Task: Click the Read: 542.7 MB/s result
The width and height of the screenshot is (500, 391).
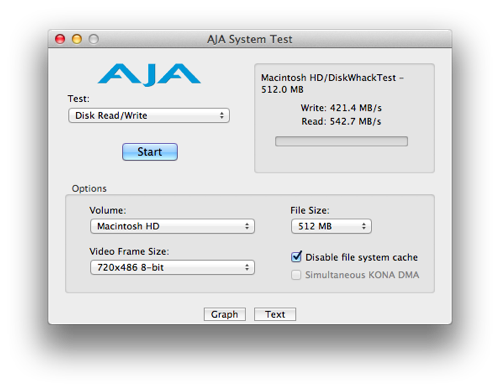Action: coord(341,122)
